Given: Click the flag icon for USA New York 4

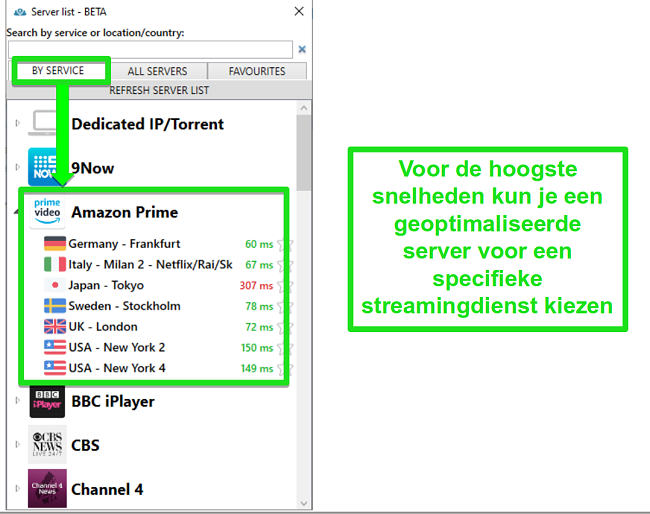Looking at the screenshot, I should [55, 368].
